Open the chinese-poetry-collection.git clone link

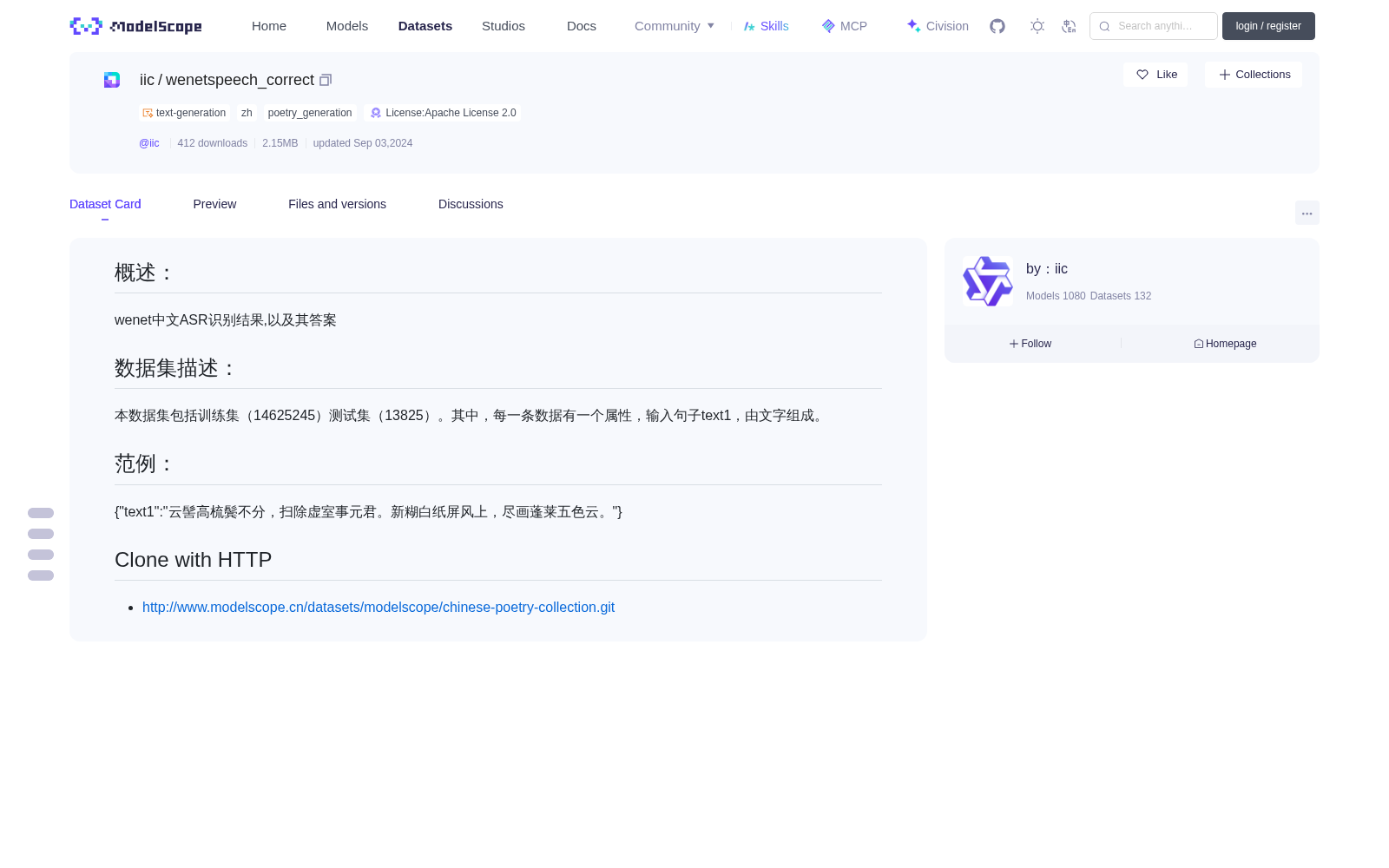point(379,608)
